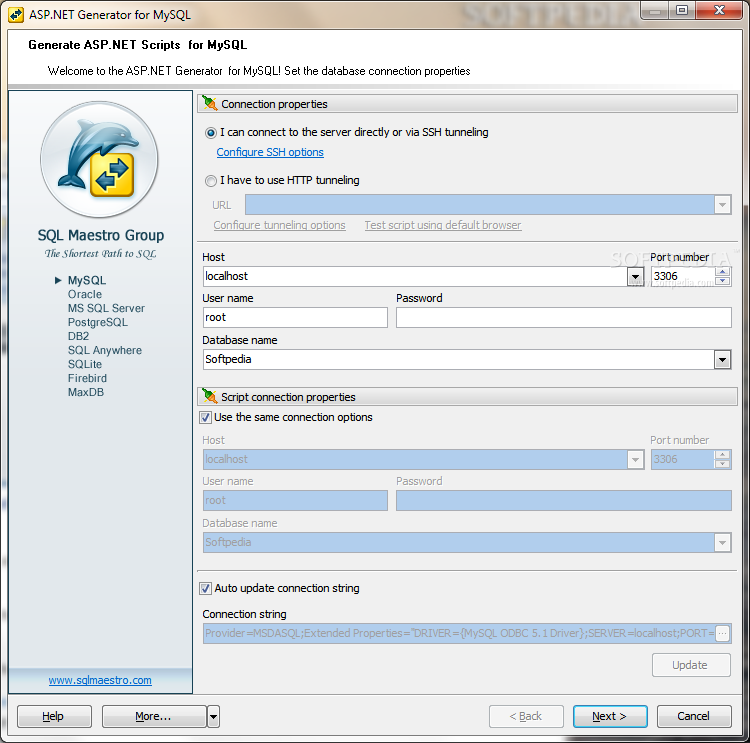
Task: Click Configure tunneling options link
Action: pos(279,225)
